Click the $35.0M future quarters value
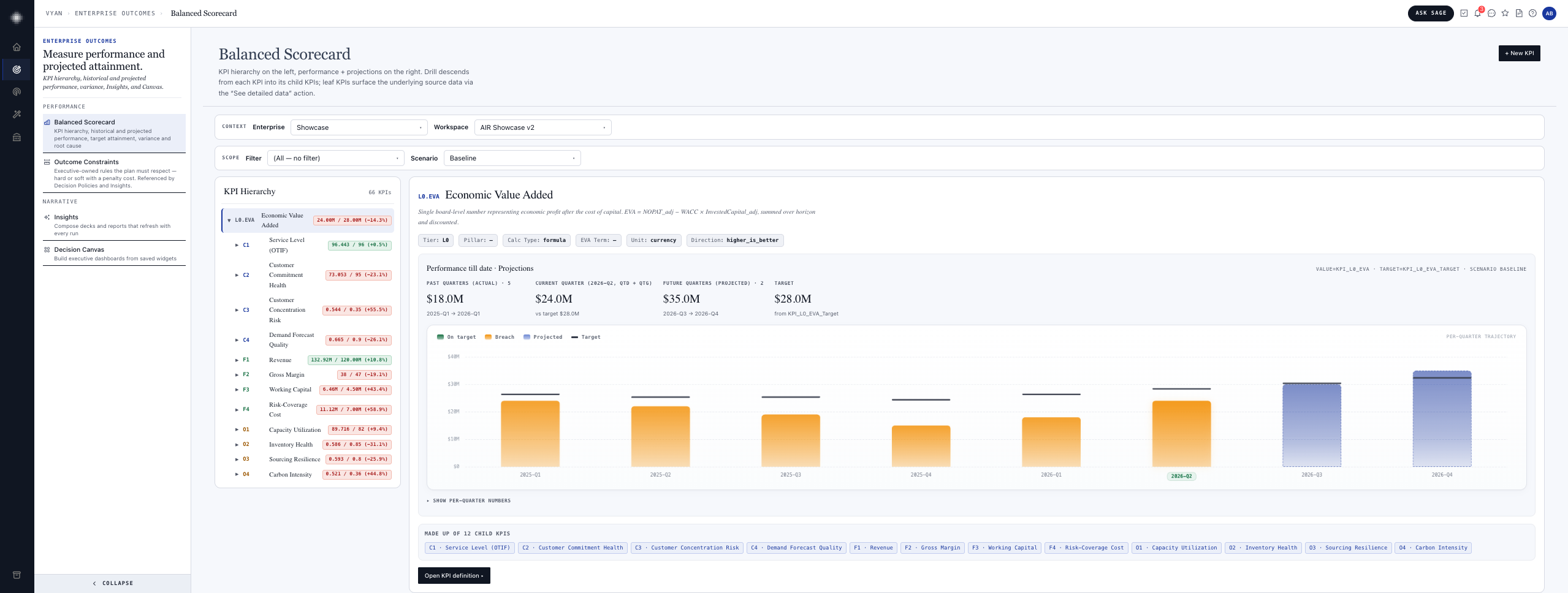Viewport: 1568px width, 593px height. [681, 299]
